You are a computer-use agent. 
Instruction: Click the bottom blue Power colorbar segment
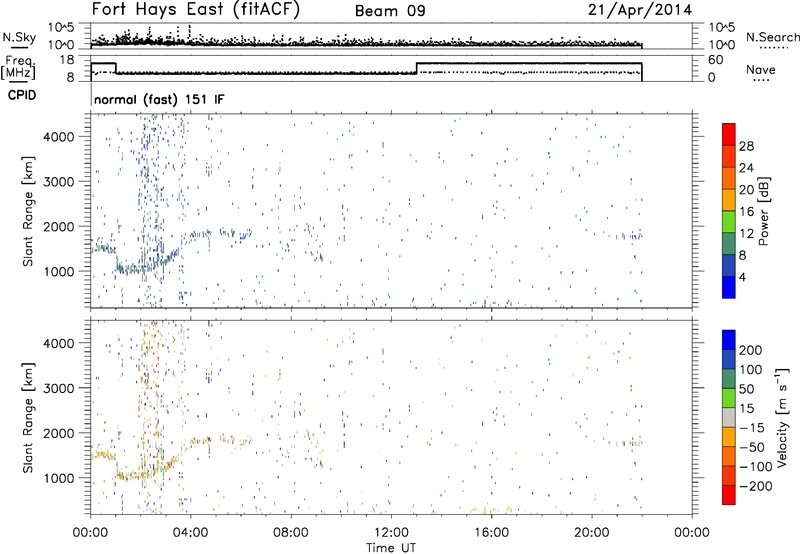coord(729,287)
